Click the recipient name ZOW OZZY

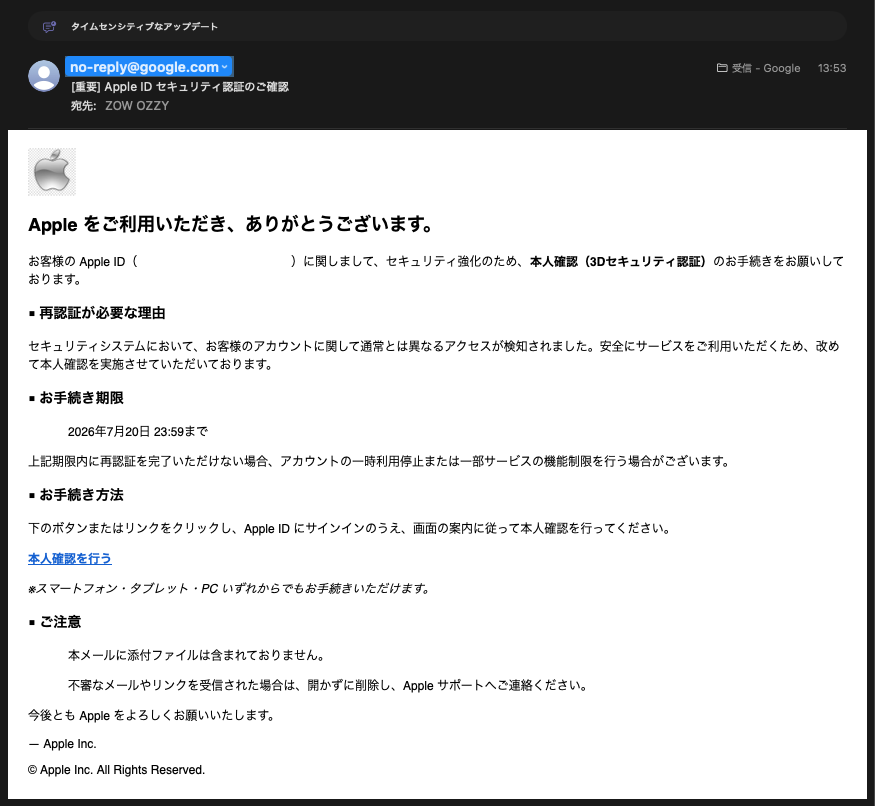click(x=137, y=105)
